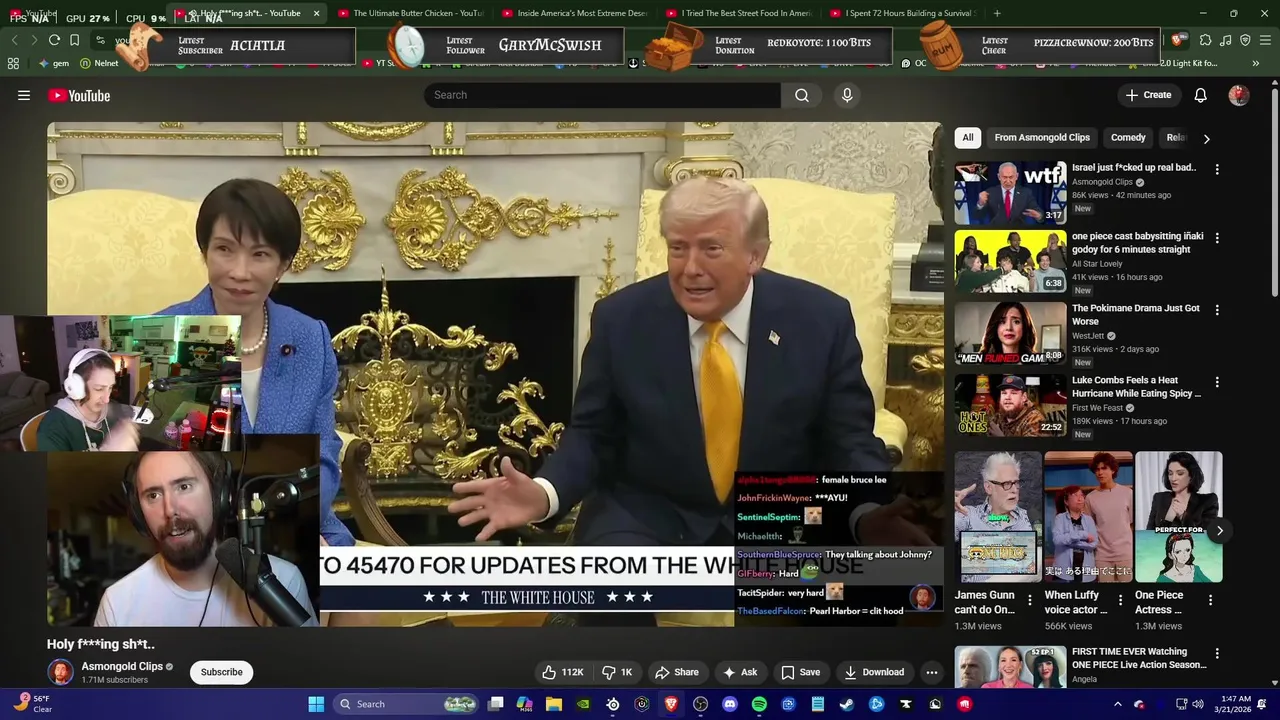
Task: Open Brave Shields lion icon in address bar
Action: click(1179, 40)
